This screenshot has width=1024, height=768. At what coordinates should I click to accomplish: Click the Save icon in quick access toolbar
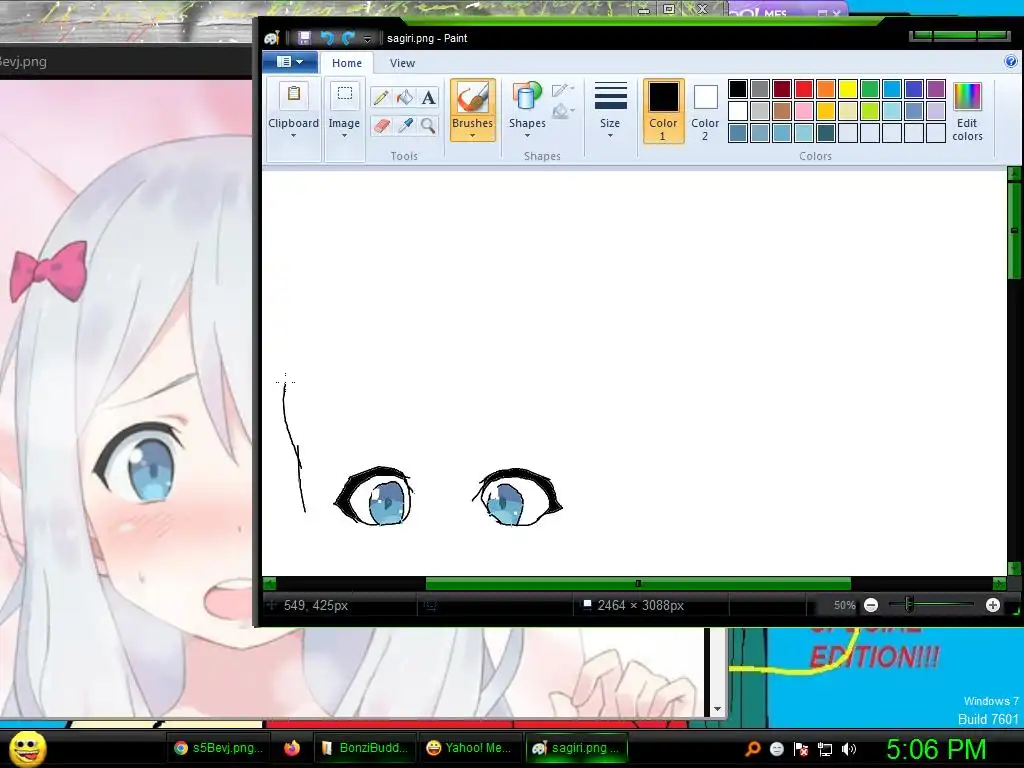click(x=304, y=38)
